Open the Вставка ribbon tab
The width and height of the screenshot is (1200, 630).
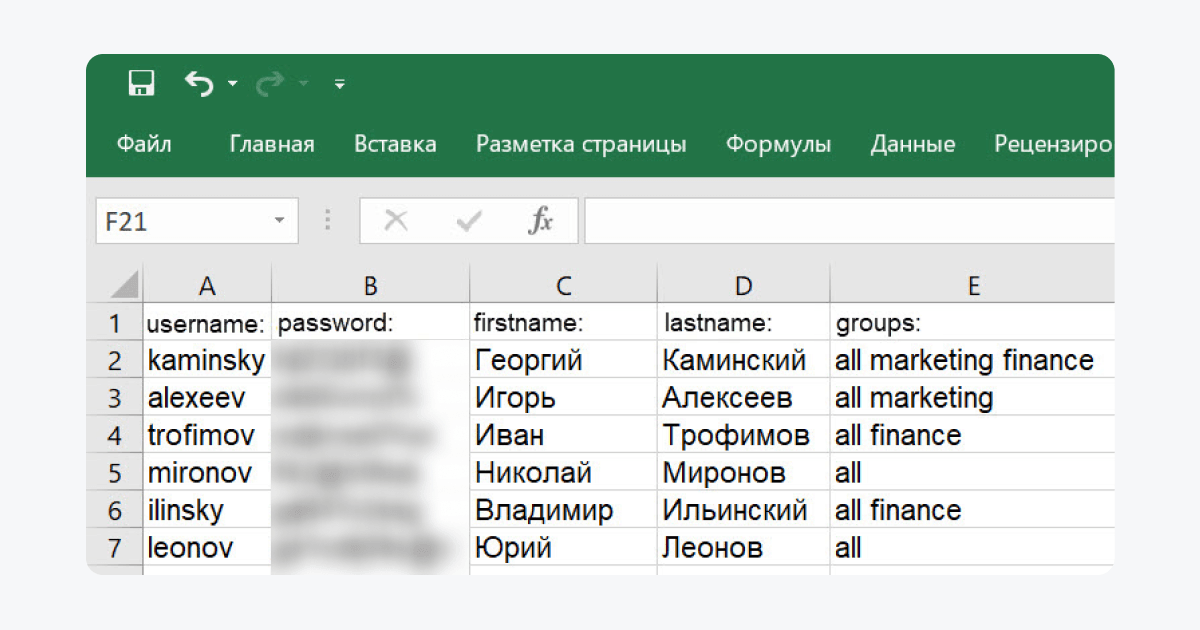(395, 144)
